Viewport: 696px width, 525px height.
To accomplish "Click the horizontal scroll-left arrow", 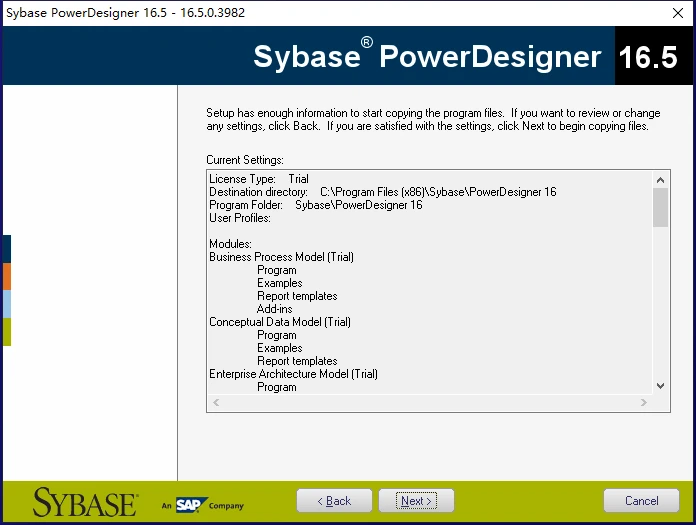I will coord(216,403).
